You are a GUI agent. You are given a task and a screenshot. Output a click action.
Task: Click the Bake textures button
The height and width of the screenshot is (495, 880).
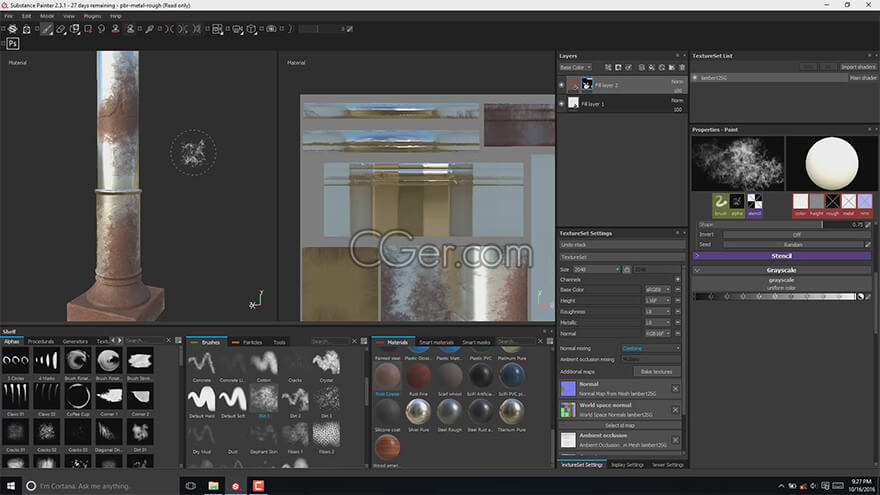657,372
